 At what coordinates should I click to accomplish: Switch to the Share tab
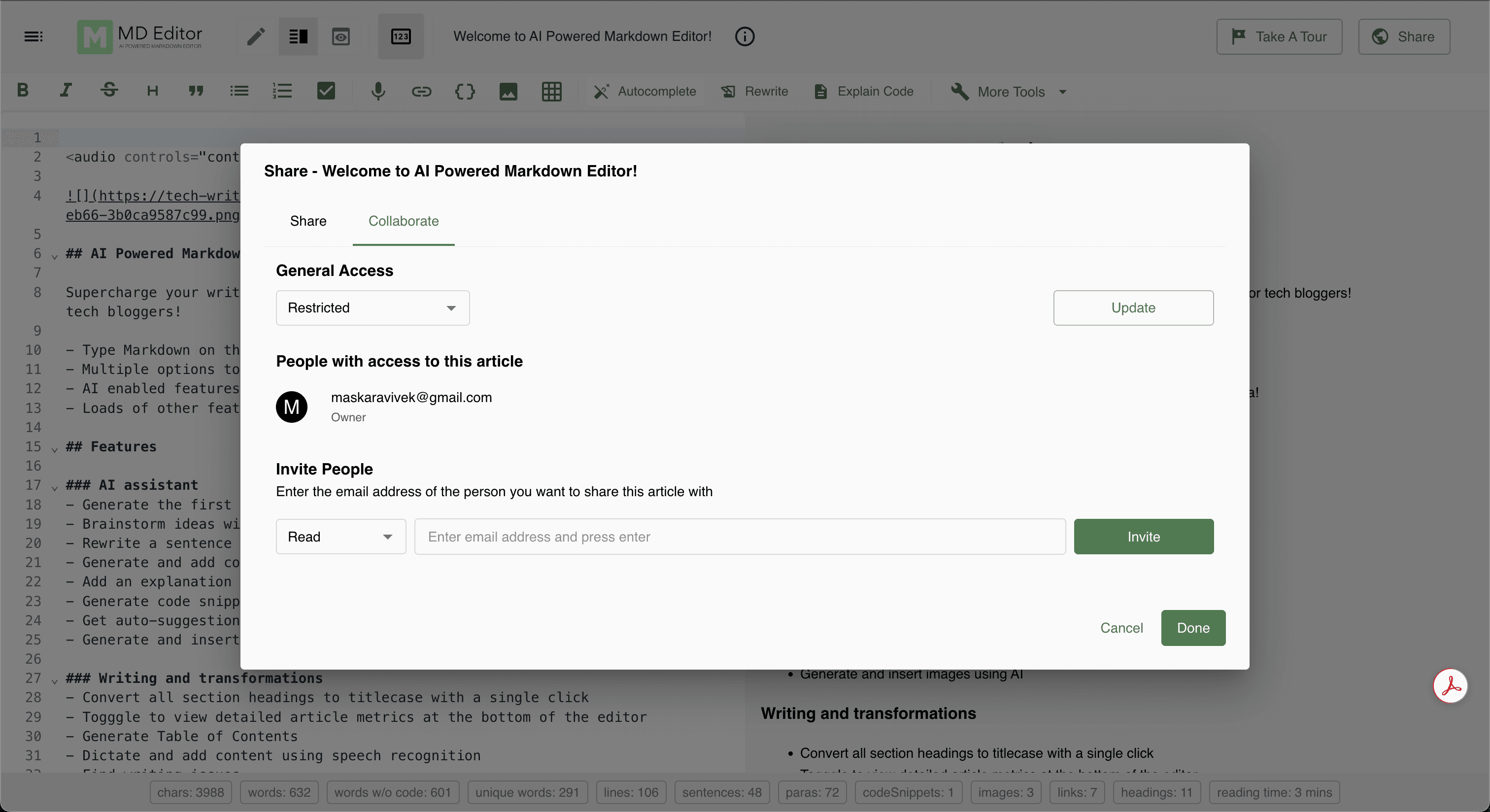click(308, 221)
